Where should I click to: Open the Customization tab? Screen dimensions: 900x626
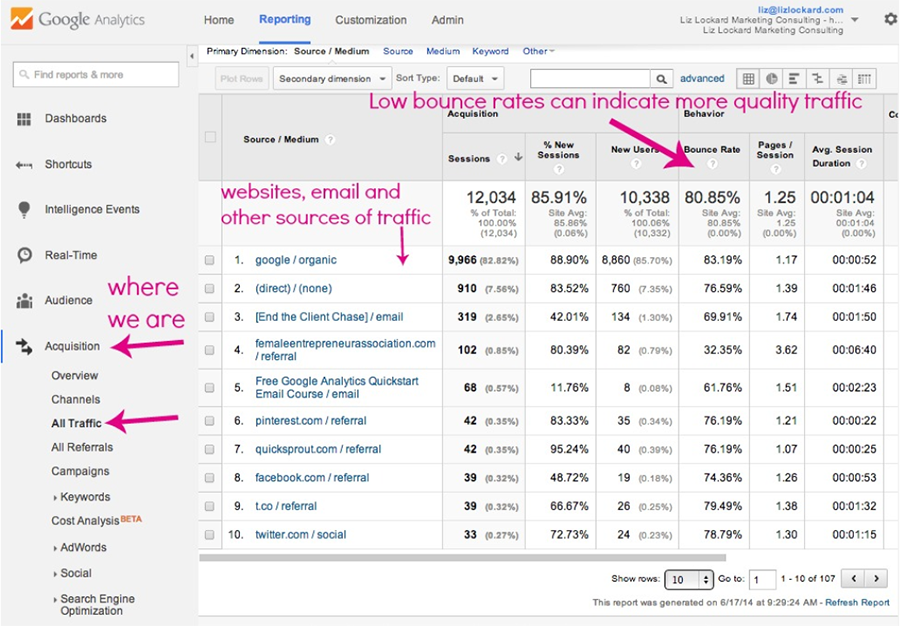coord(371,20)
